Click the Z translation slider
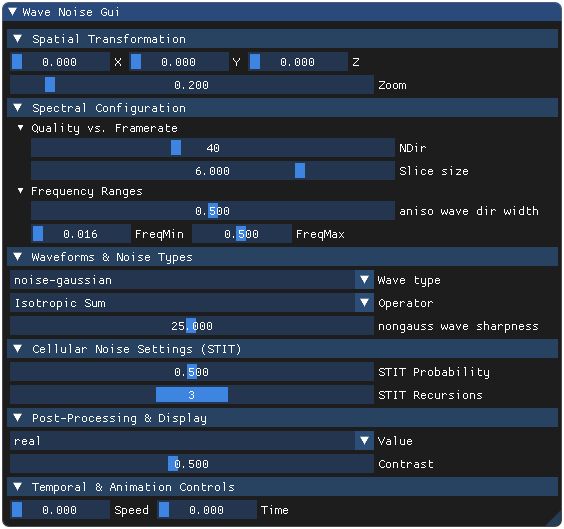The width and height of the screenshot is (564, 529). click(298, 62)
